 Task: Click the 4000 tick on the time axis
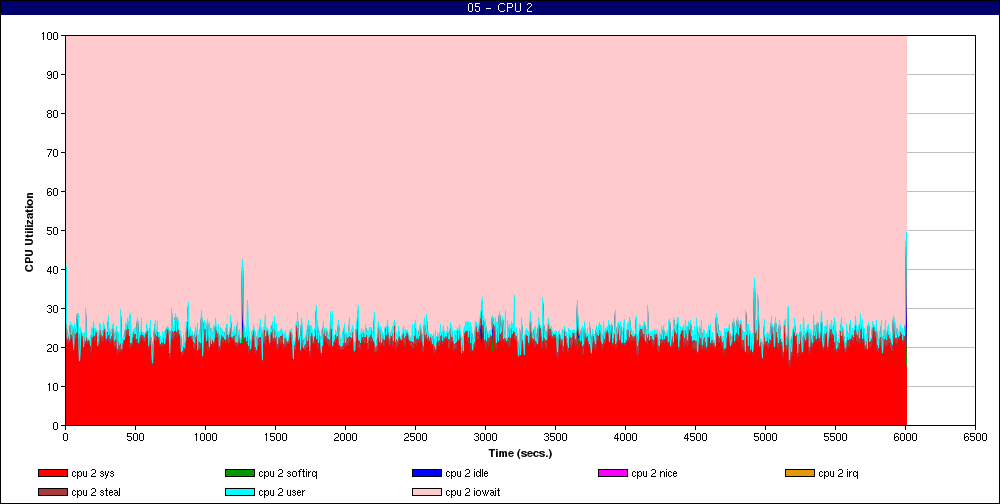[x=625, y=438]
